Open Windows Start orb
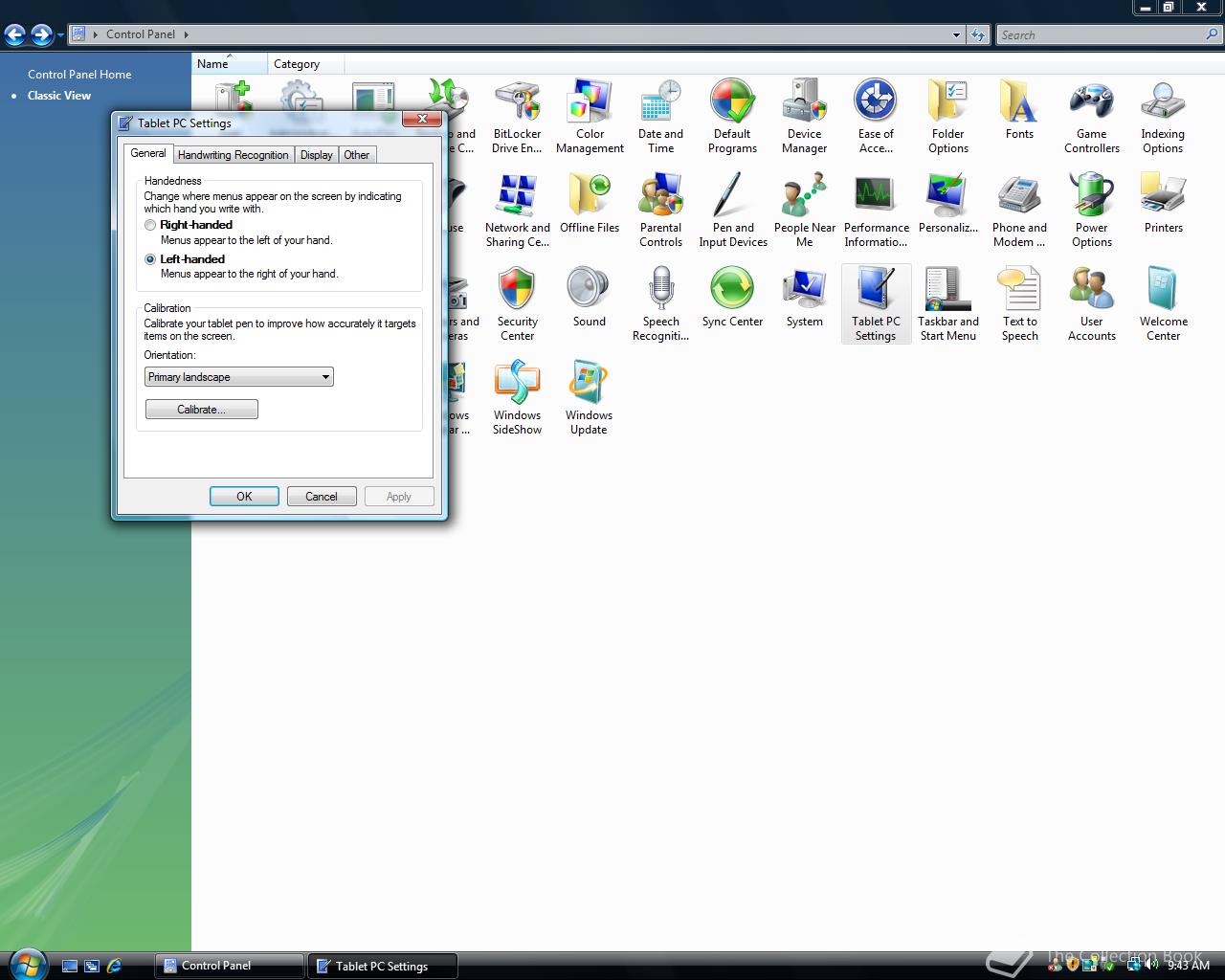1225x980 pixels. coord(27,964)
